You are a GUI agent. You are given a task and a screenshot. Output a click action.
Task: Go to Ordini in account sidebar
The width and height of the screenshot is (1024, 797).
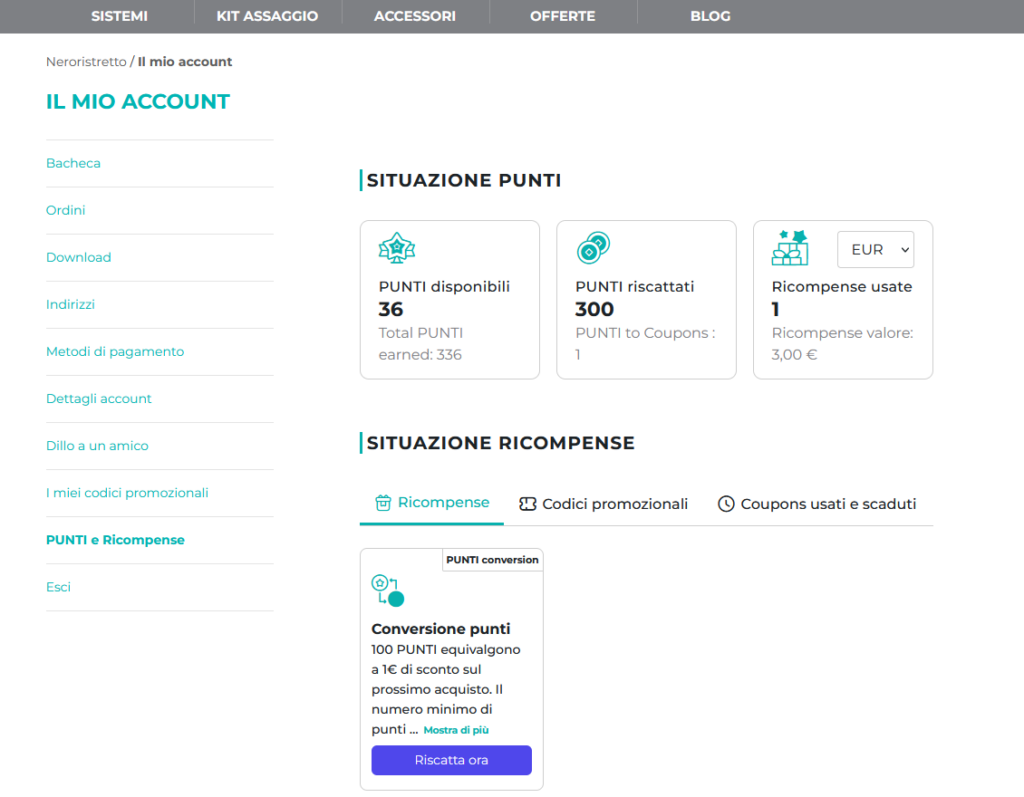click(x=66, y=210)
